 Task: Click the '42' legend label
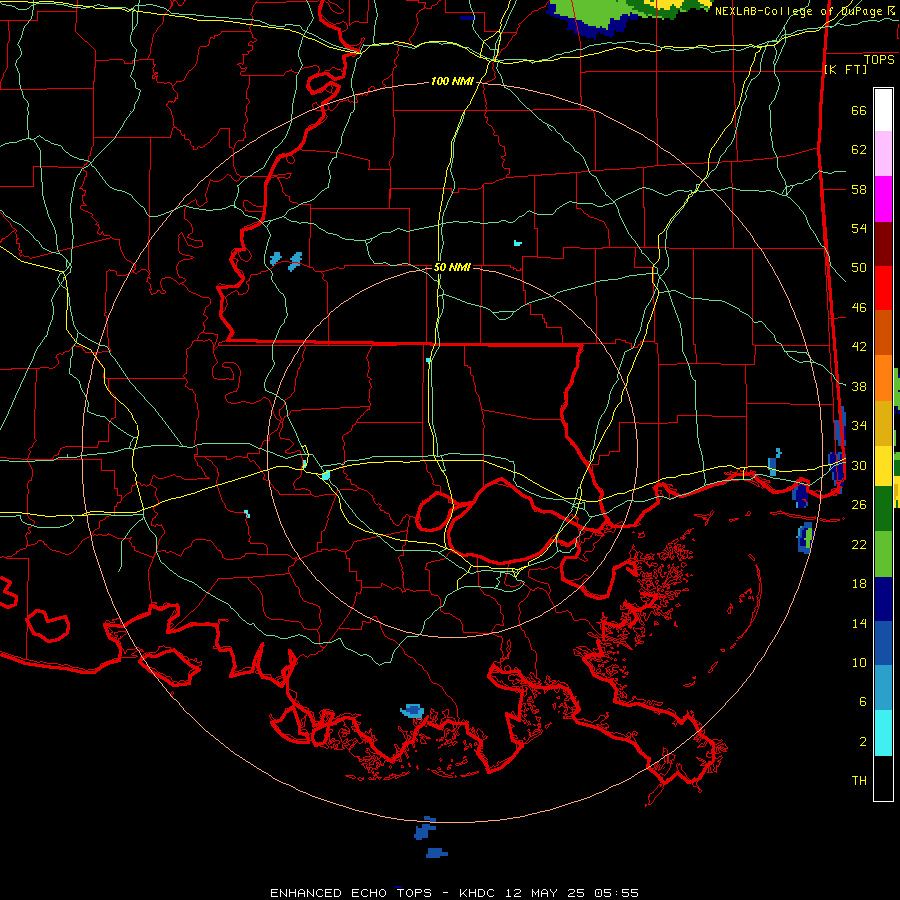click(859, 347)
